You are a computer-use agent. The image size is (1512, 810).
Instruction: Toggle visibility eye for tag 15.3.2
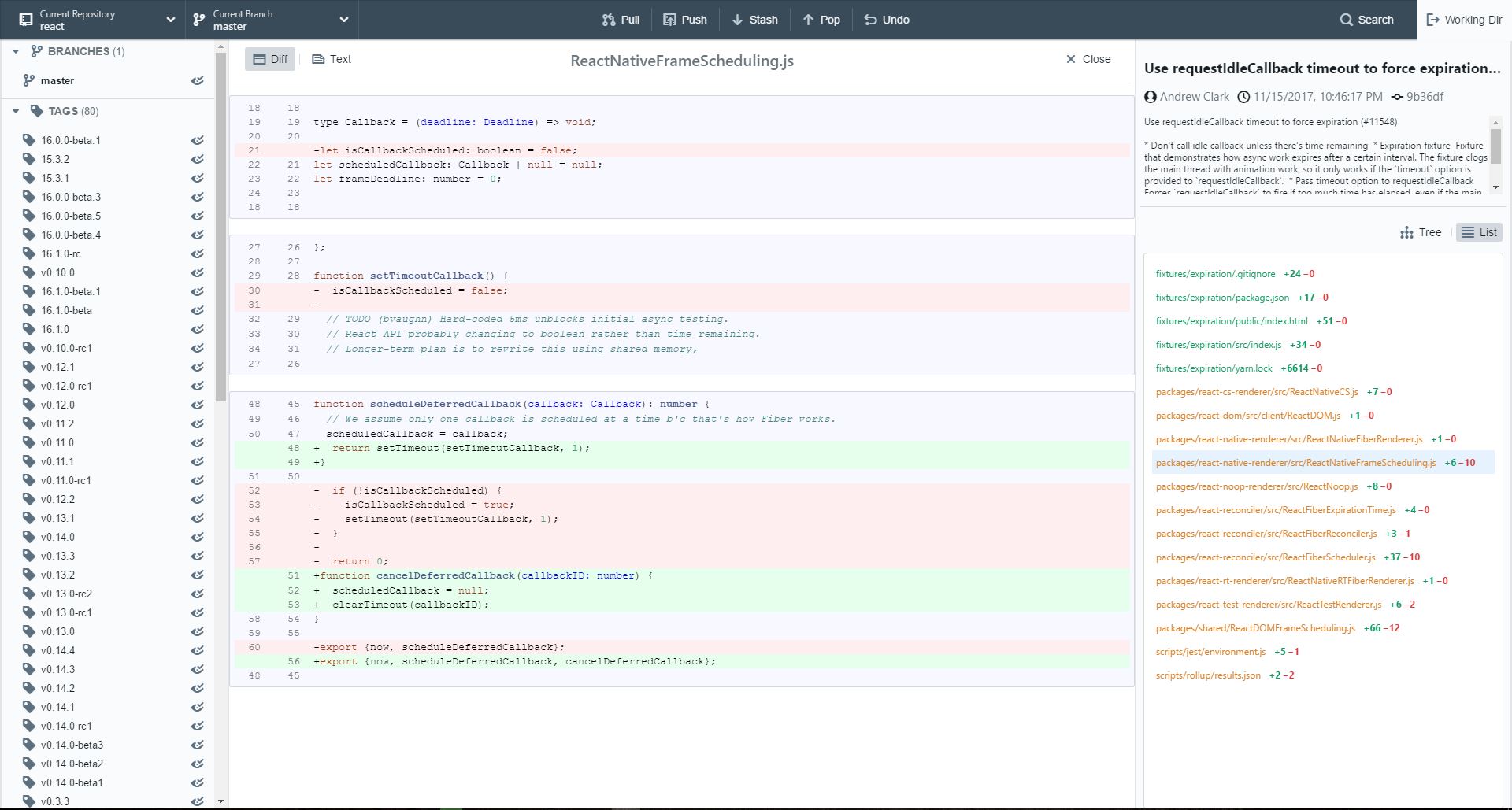click(x=198, y=159)
